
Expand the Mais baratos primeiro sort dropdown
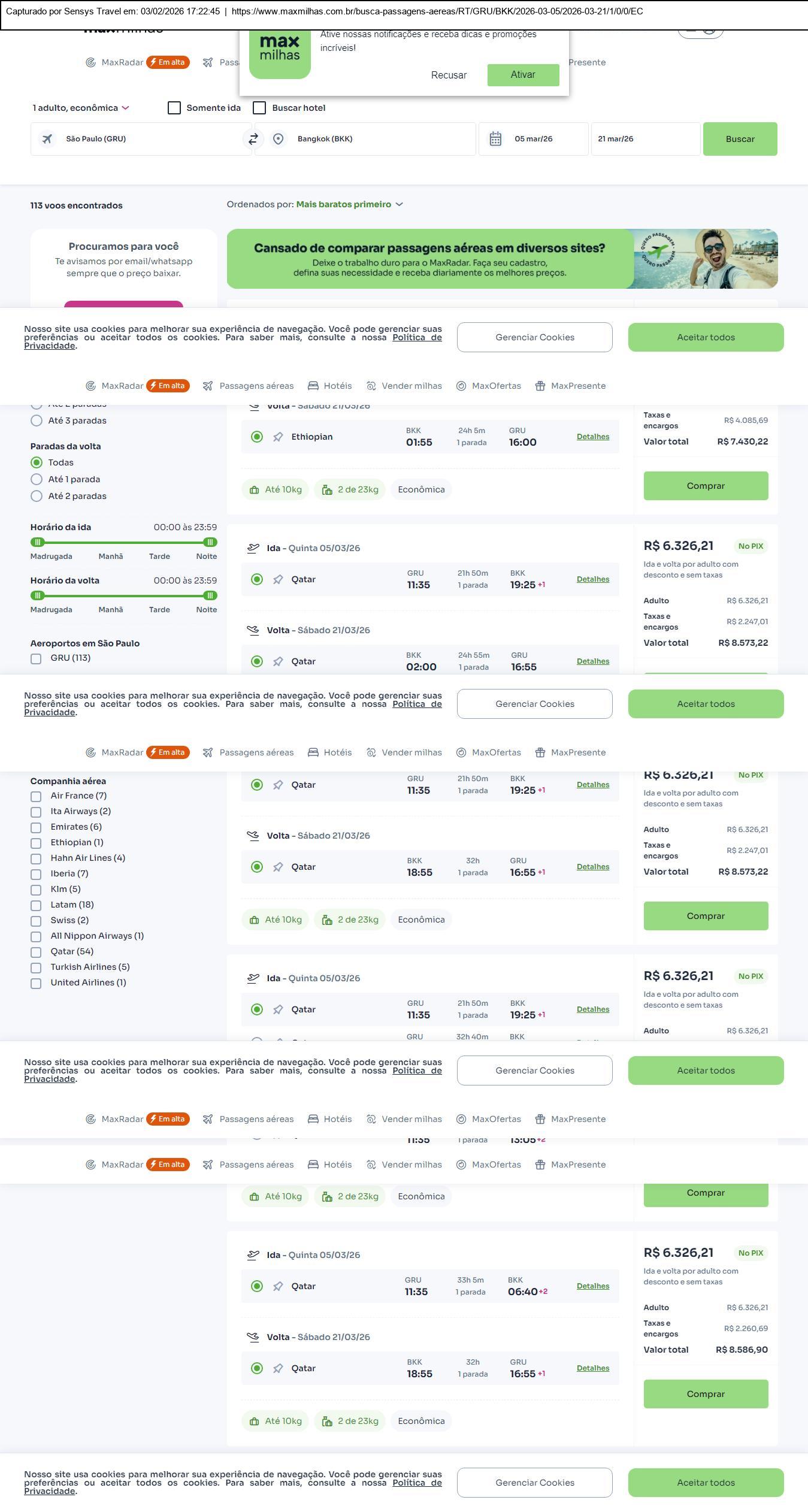[x=349, y=204]
